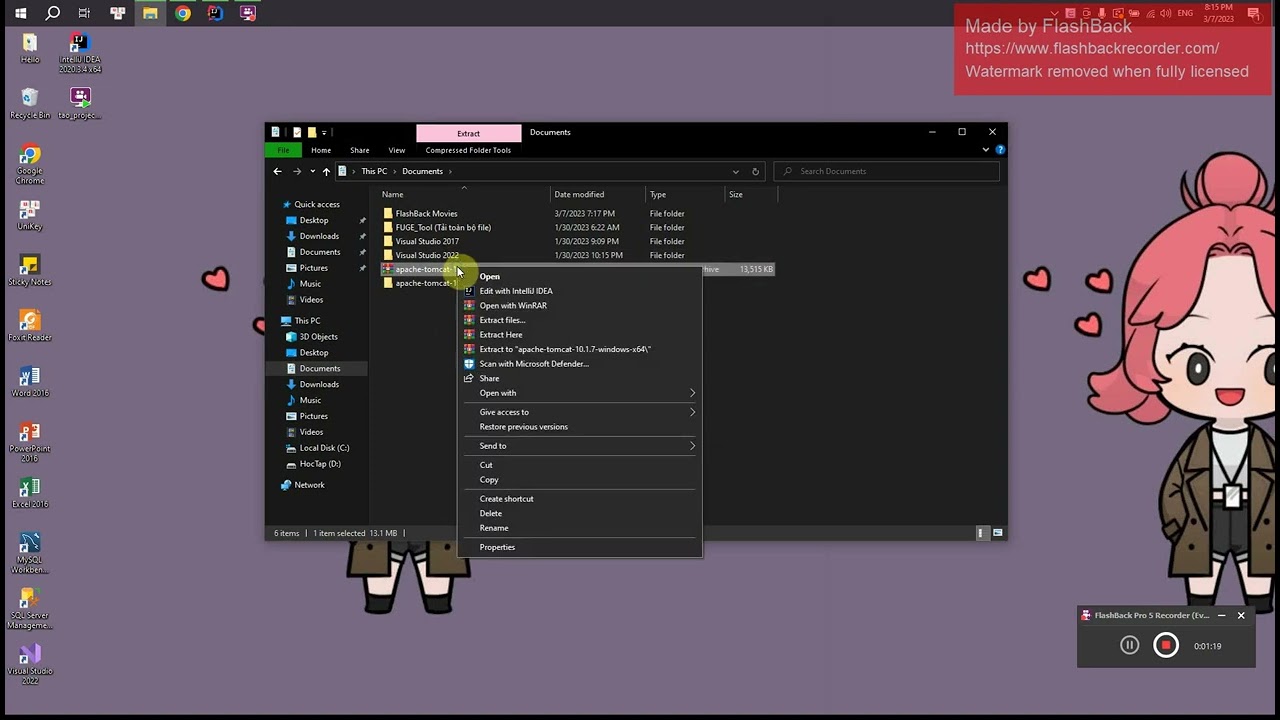Select the Google Chrome desktop shortcut
This screenshot has width=1280, height=720.
coord(30,164)
